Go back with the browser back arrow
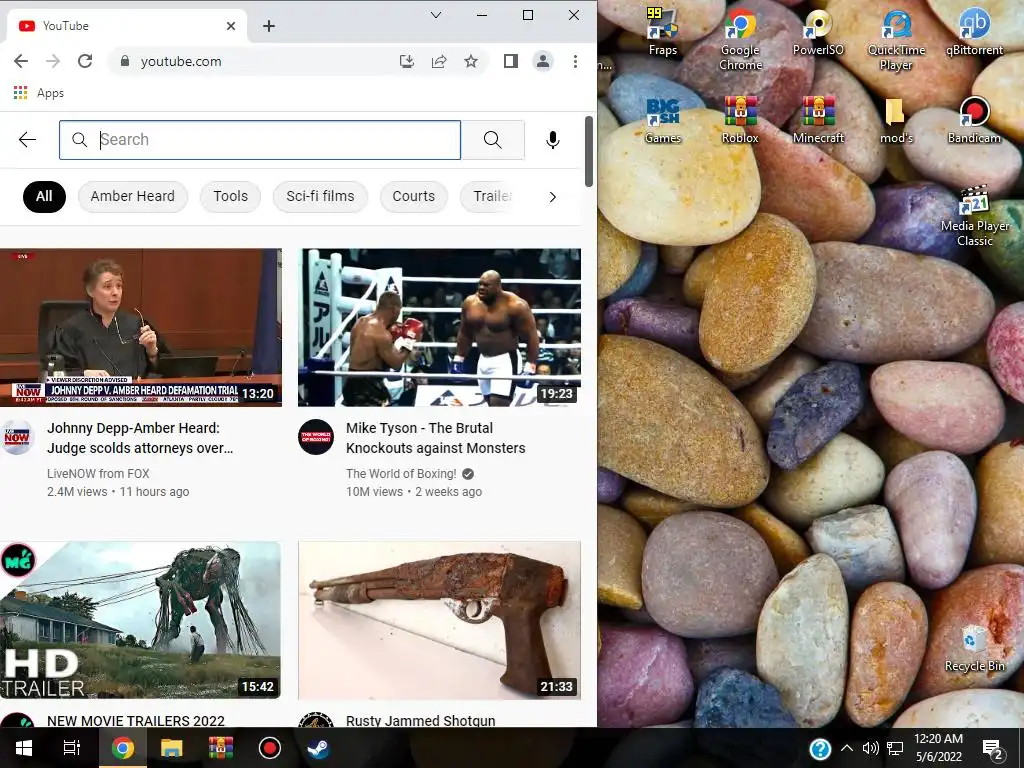Viewport: 1024px width, 768px height. (21, 61)
